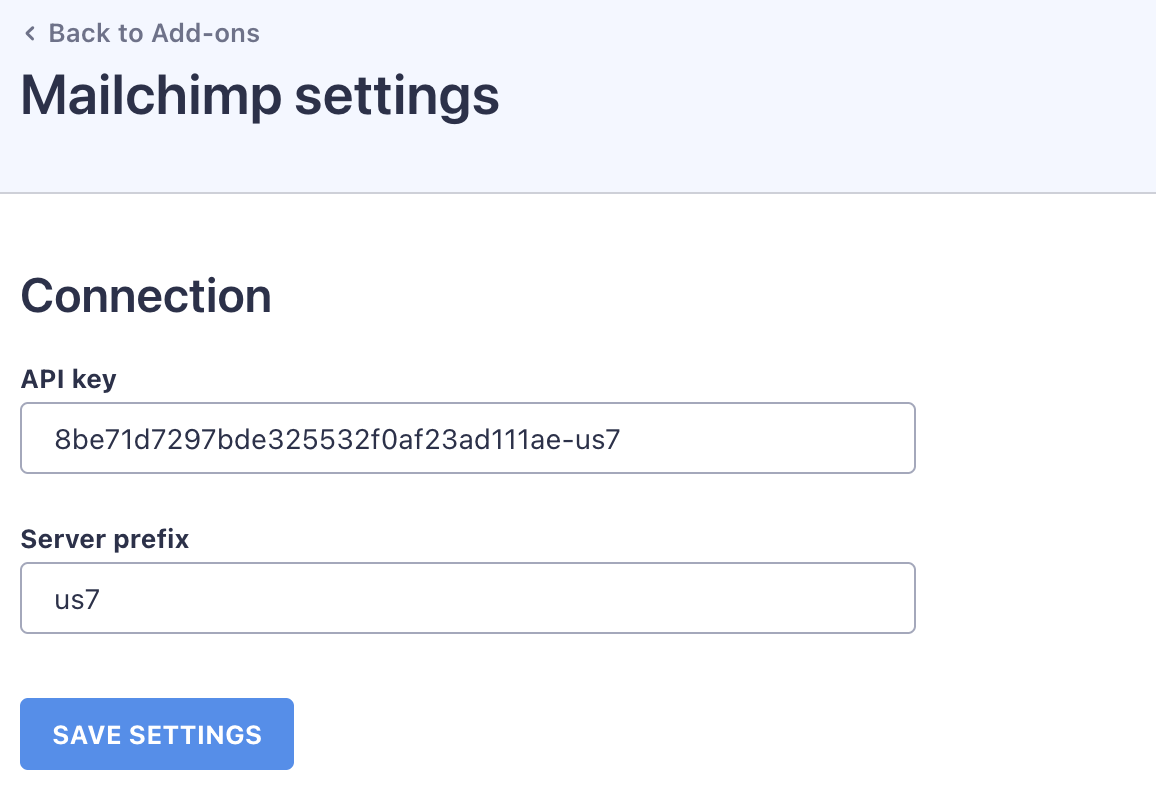Screen dimensions: 1156x798
Task: Click the light blue header banner
Action: (800, 100)
